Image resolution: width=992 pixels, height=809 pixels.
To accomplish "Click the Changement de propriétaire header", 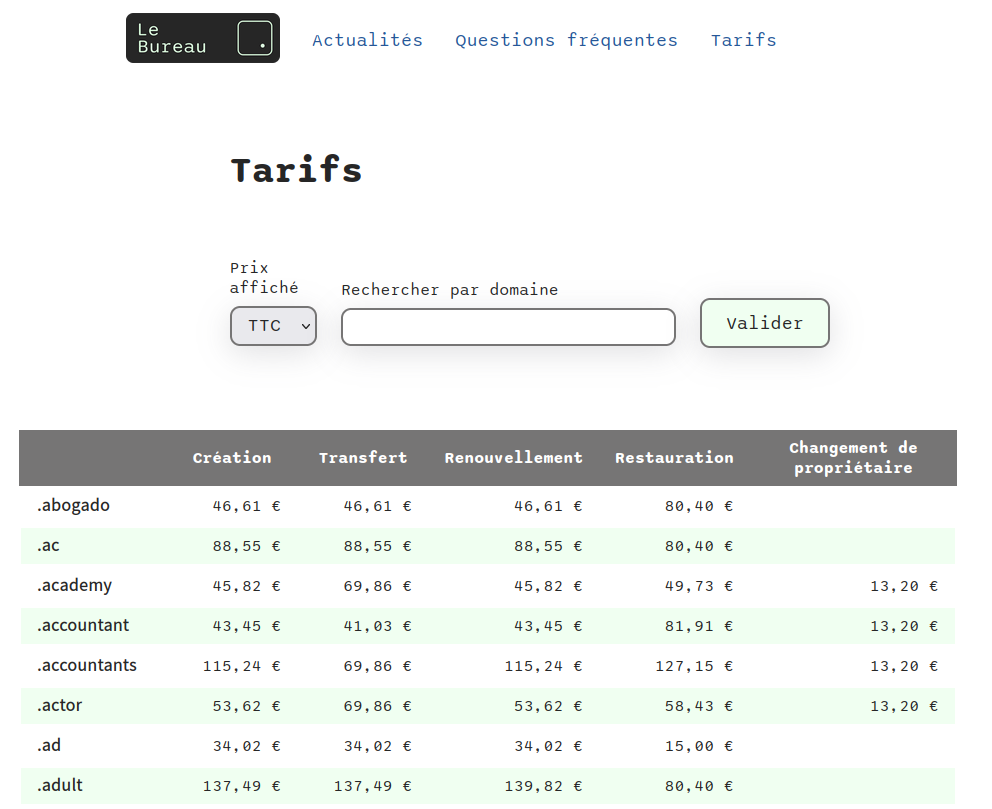I will pyautogui.click(x=853, y=457).
